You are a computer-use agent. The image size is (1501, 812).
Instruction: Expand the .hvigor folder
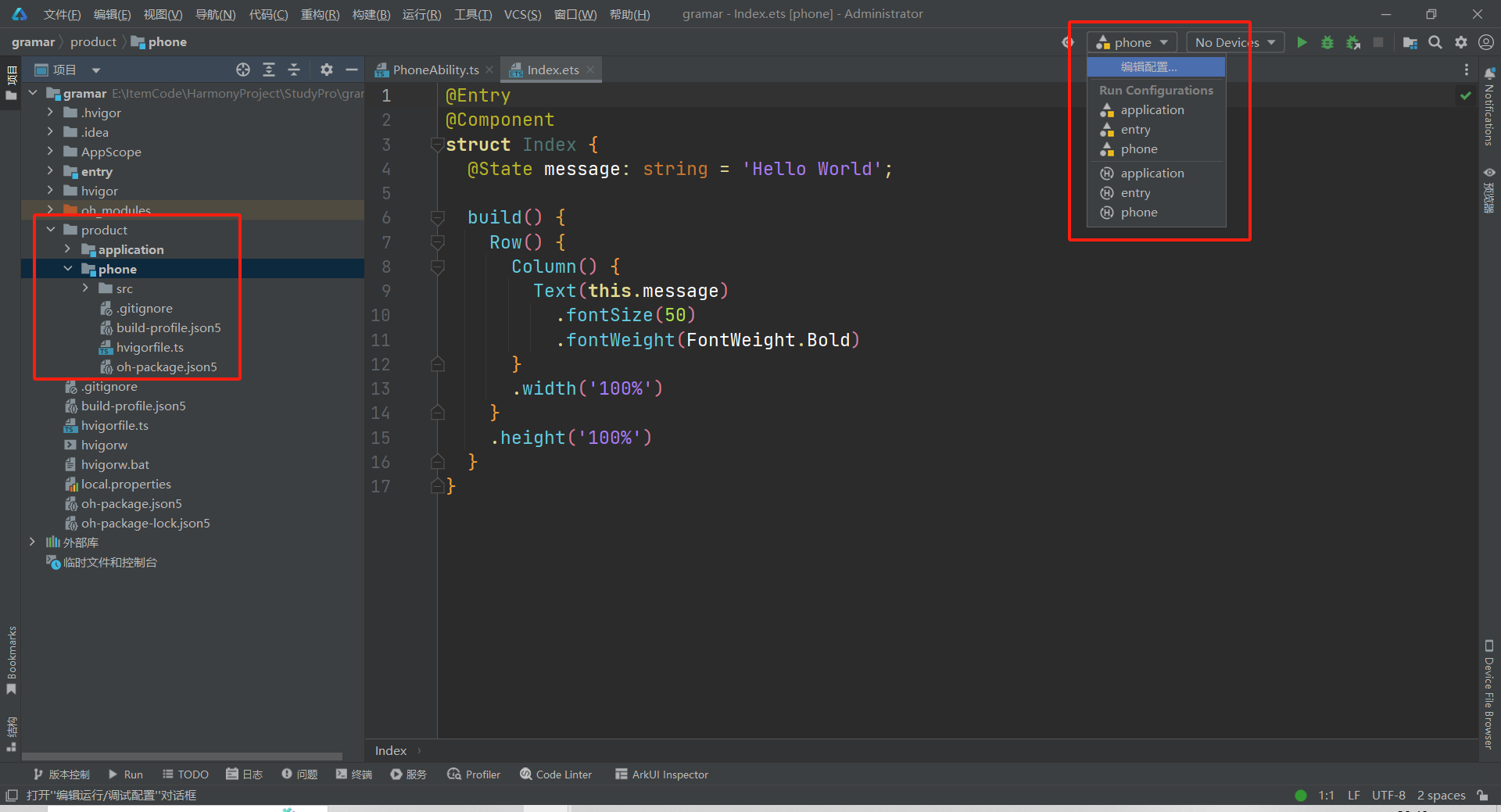pos(51,113)
